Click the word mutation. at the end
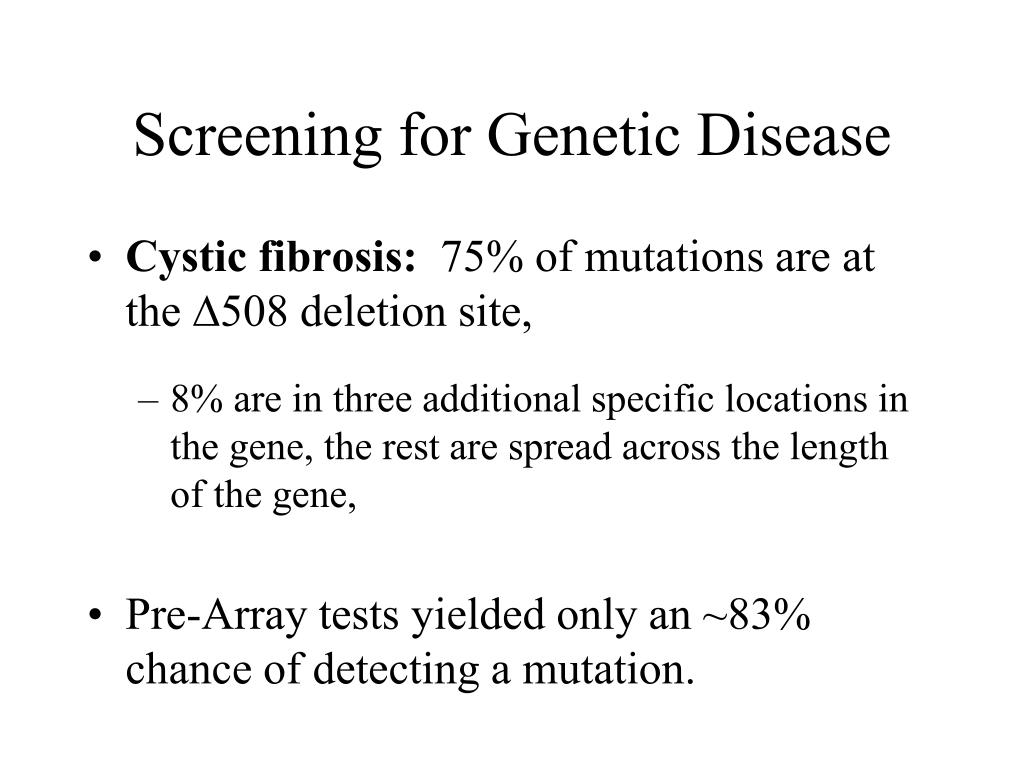Viewport: 1024px width, 768px height. point(607,670)
